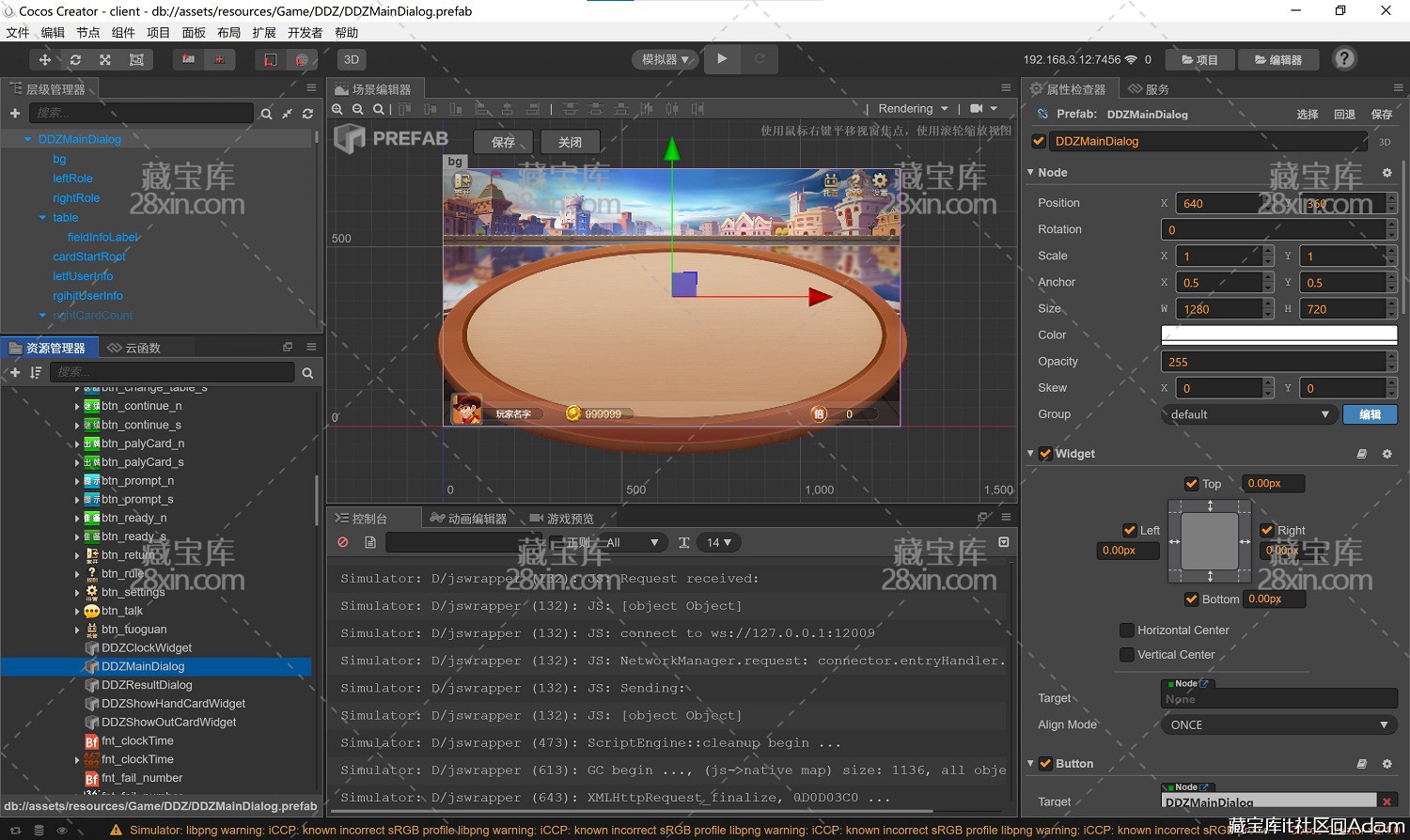The height and width of the screenshot is (840, 1410).
Task: Open the Group default dropdown
Action: pos(1248,414)
